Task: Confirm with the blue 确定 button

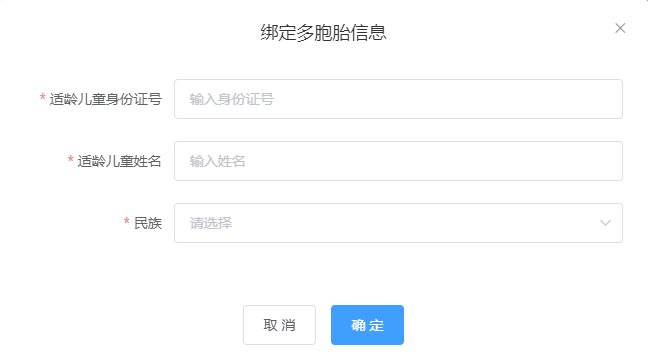Action: pyautogui.click(x=367, y=325)
